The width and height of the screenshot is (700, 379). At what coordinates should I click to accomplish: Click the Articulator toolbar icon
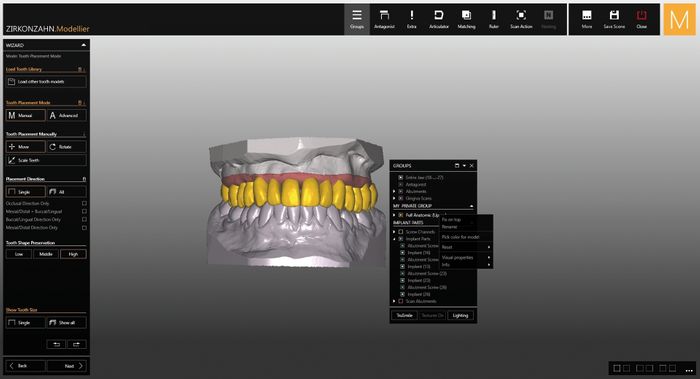[439, 20]
